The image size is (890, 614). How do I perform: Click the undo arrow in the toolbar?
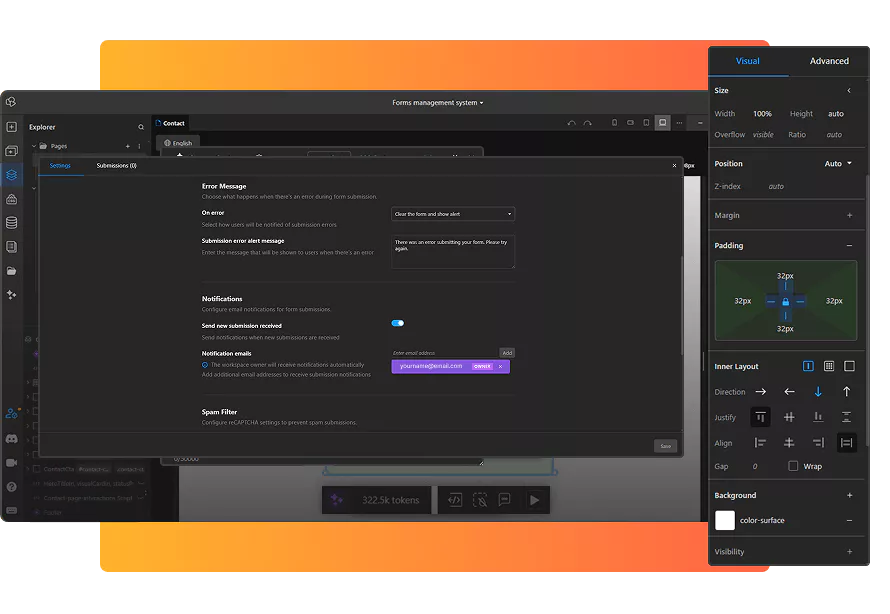[570, 122]
